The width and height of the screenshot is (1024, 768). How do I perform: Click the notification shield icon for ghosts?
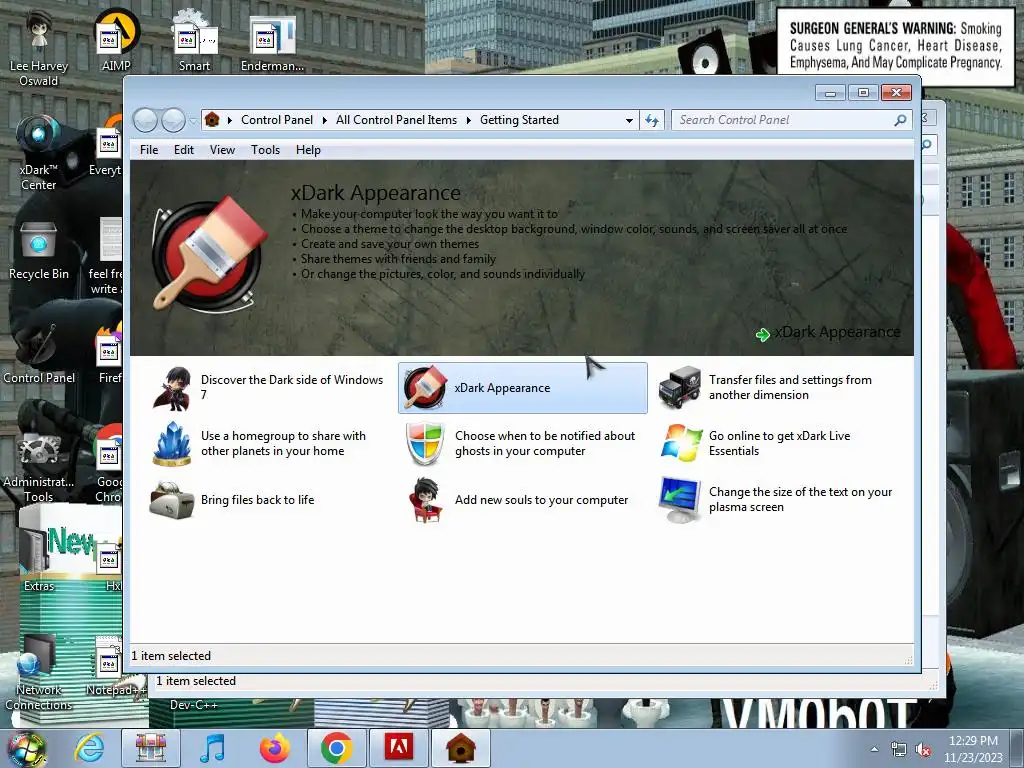(425, 443)
